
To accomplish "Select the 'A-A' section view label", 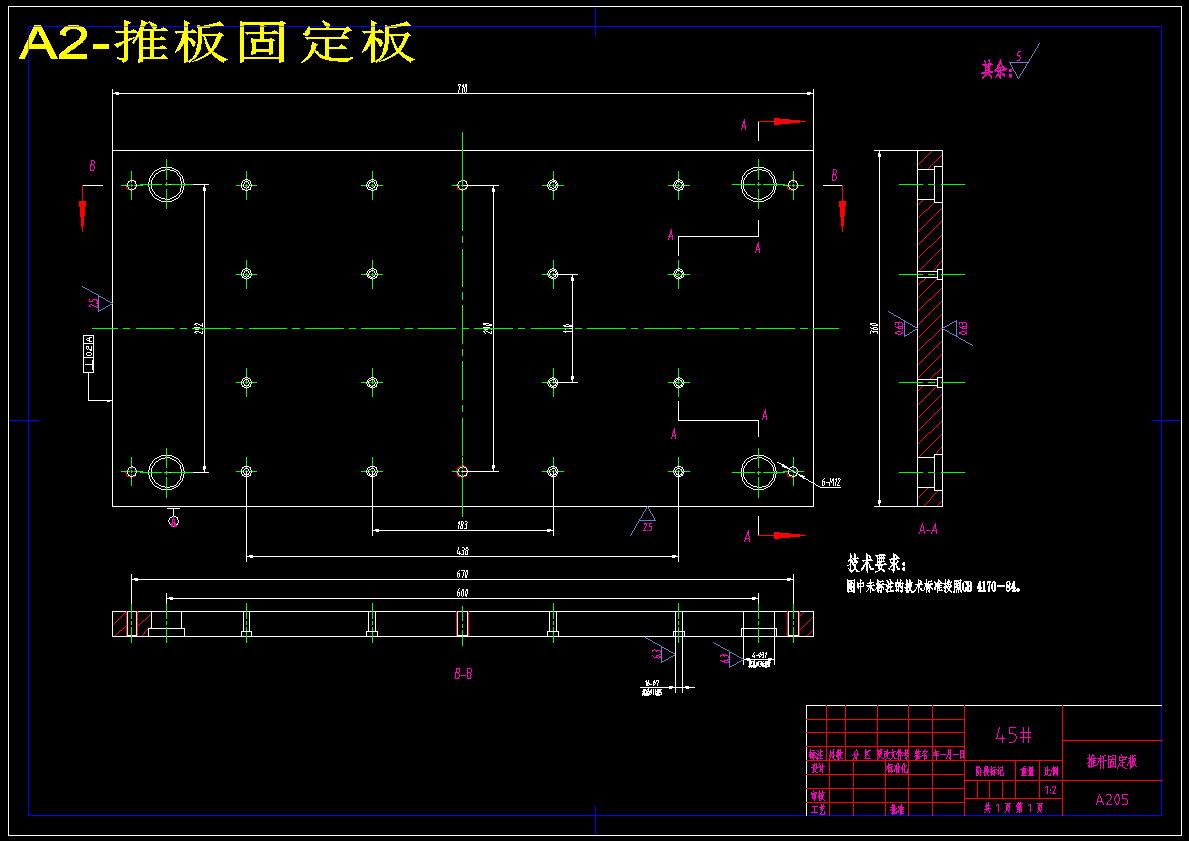I will tap(928, 529).
